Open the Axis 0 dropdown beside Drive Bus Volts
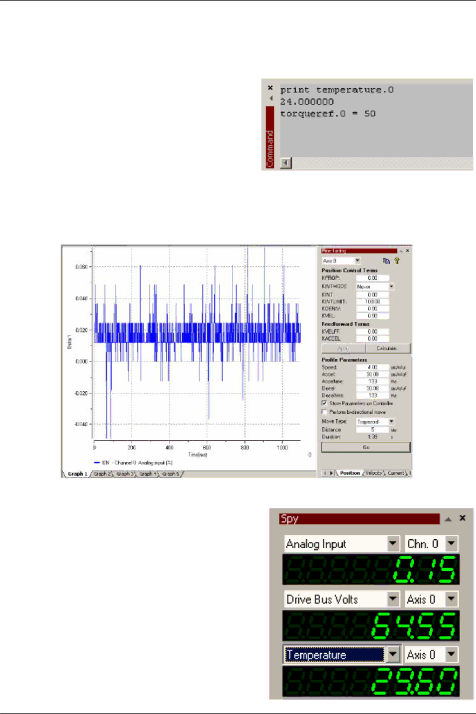 tap(451, 599)
